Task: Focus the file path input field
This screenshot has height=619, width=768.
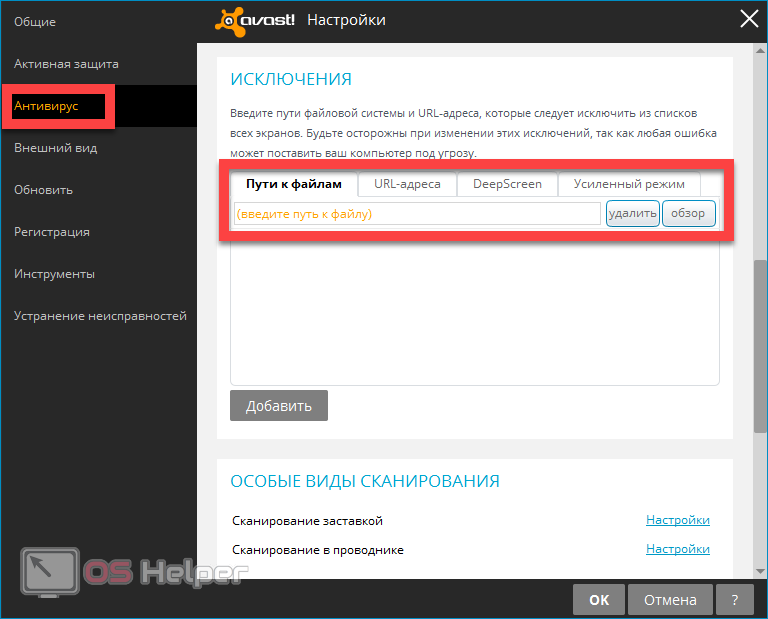Action: (417, 214)
